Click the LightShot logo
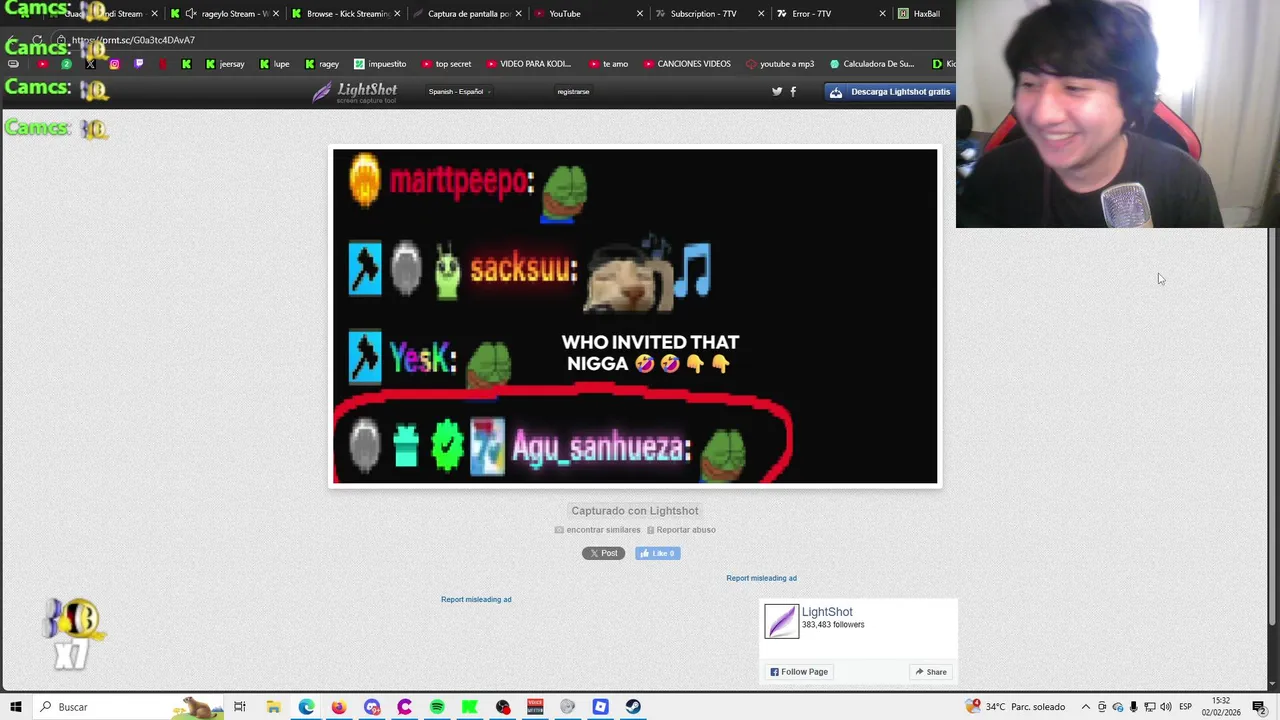This screenshot has height=720, width=1280. (355, 92)
